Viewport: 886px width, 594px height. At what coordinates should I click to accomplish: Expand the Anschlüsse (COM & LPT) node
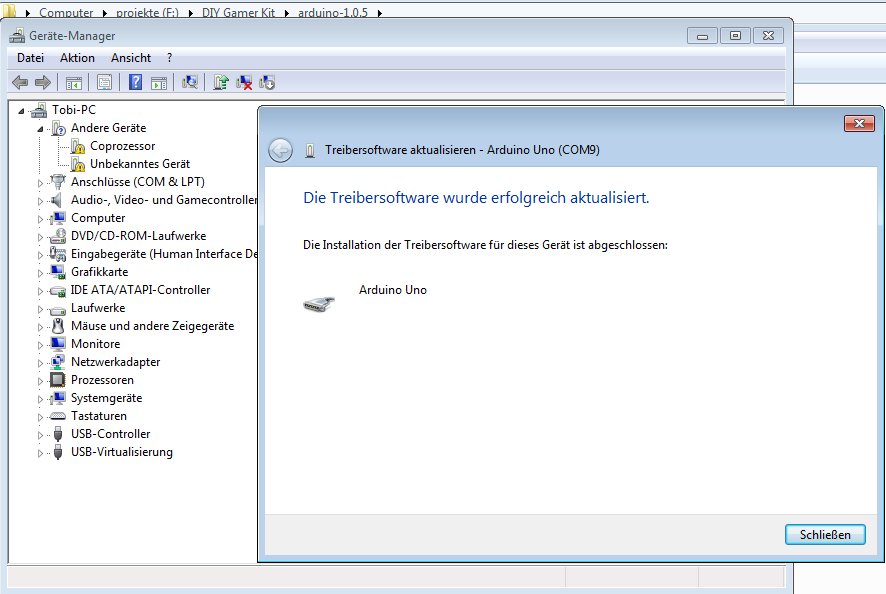41,183
